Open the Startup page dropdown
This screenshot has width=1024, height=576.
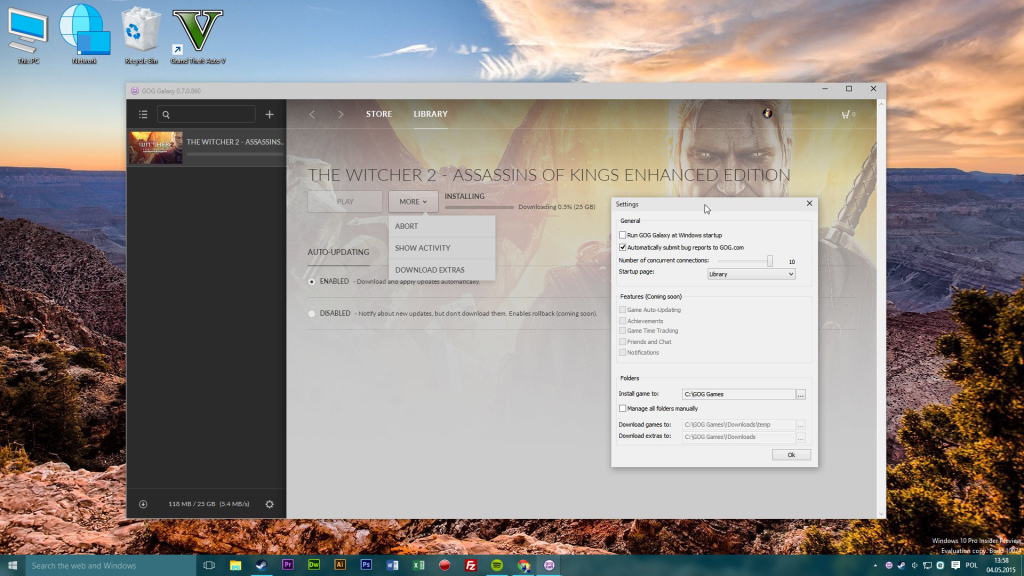point(751,273)
